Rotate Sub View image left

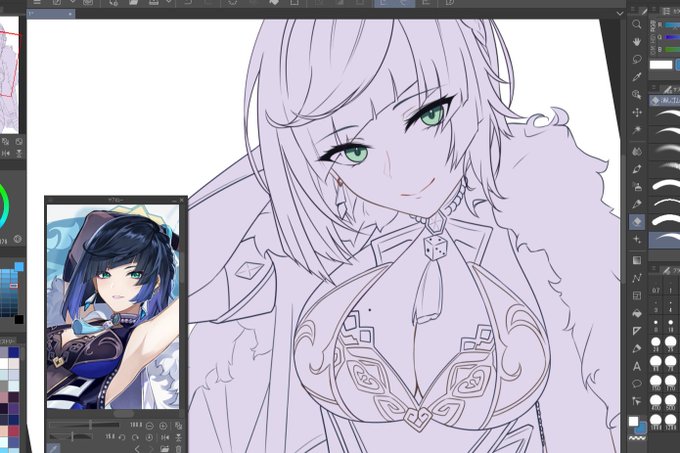tap(122, 437)
